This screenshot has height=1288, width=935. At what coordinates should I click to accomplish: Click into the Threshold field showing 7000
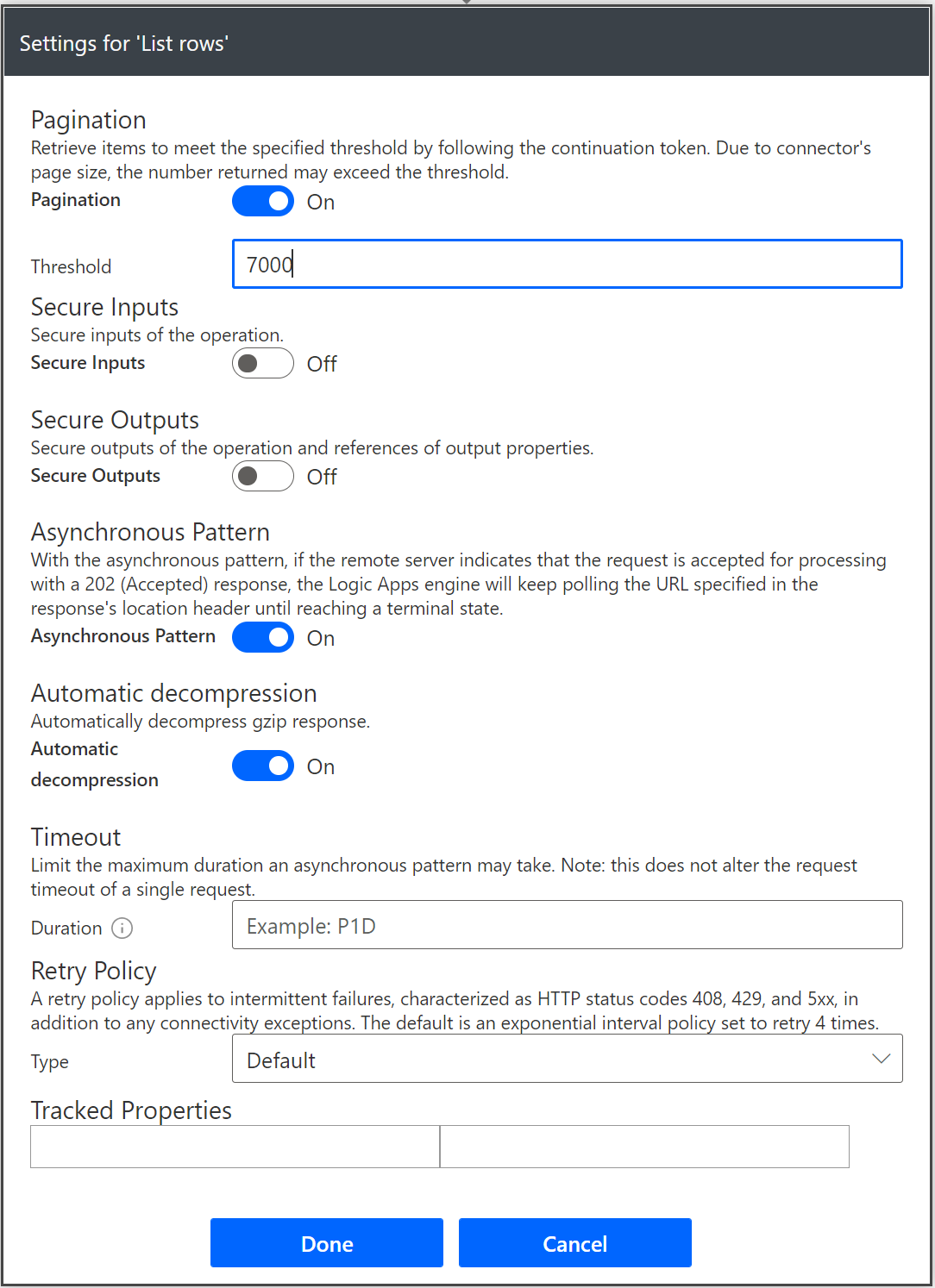[568, 264]
